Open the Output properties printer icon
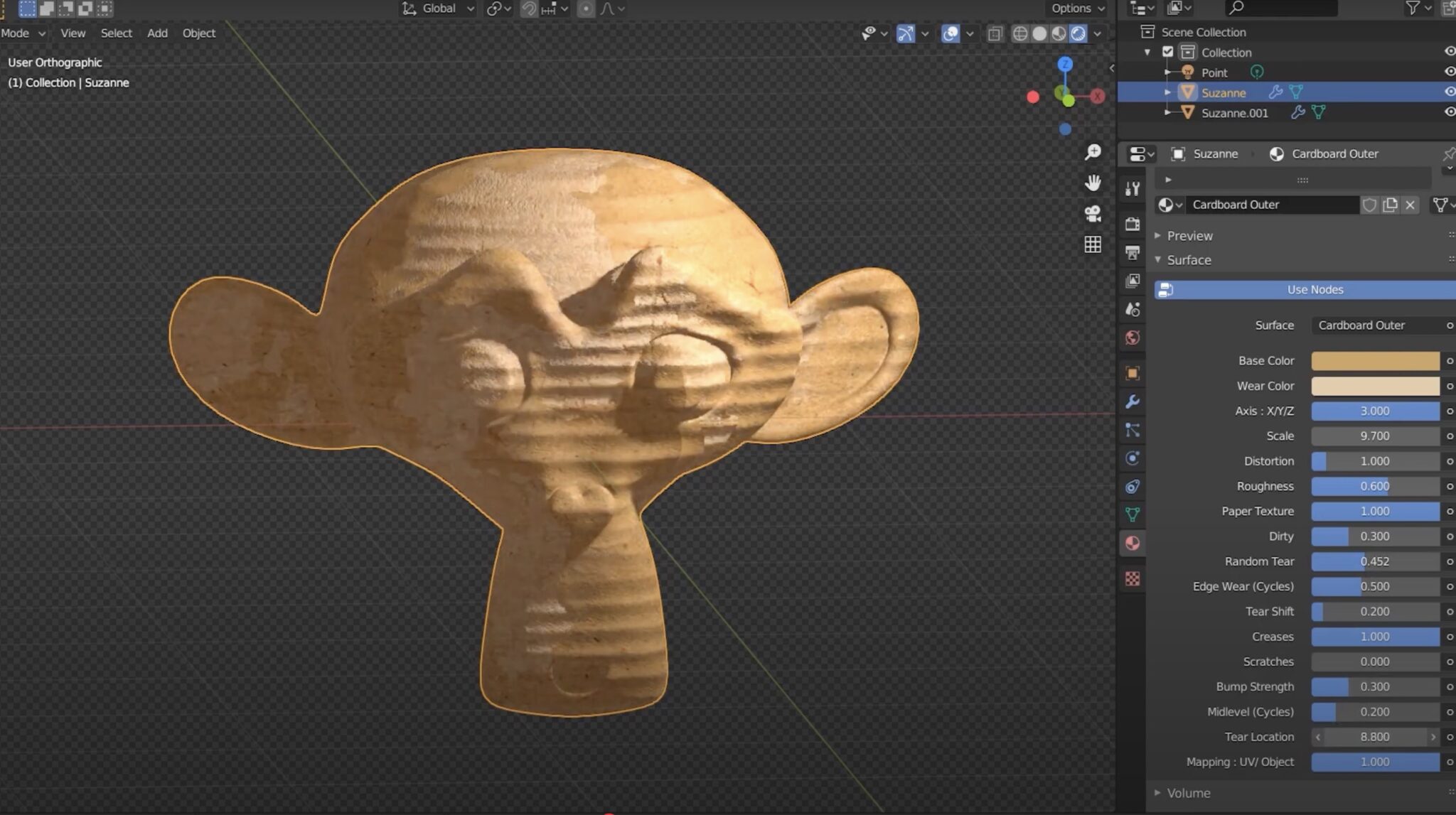 [x=1132, y=252]
